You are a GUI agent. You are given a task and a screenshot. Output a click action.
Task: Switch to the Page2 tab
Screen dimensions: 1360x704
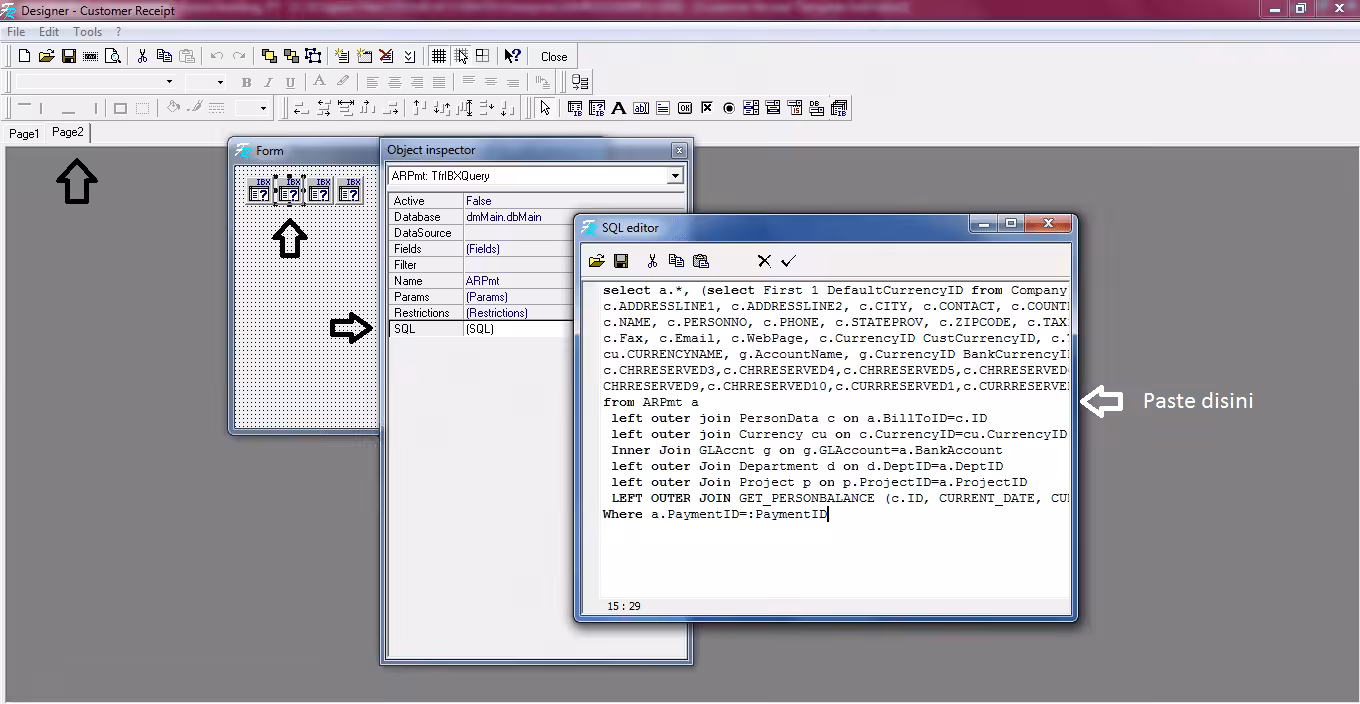pyautogui.click(x=68, y=132)
